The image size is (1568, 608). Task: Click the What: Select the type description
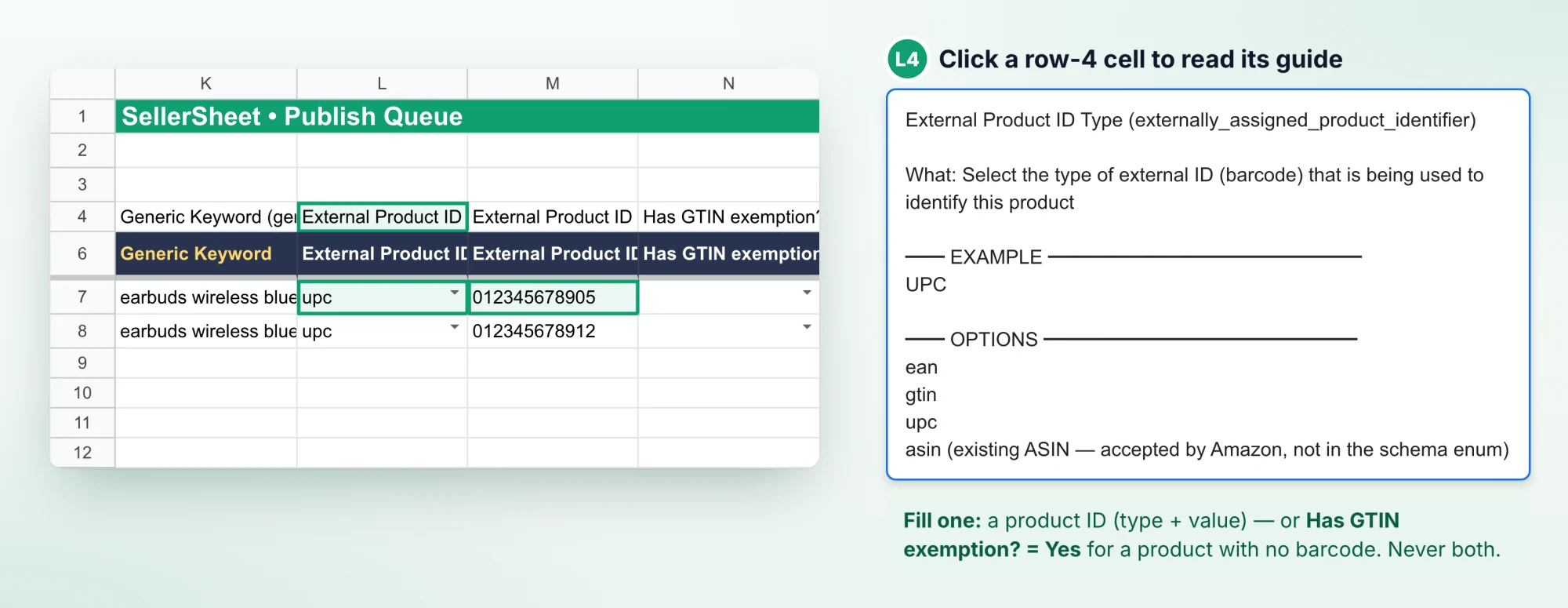point(1195,188)
